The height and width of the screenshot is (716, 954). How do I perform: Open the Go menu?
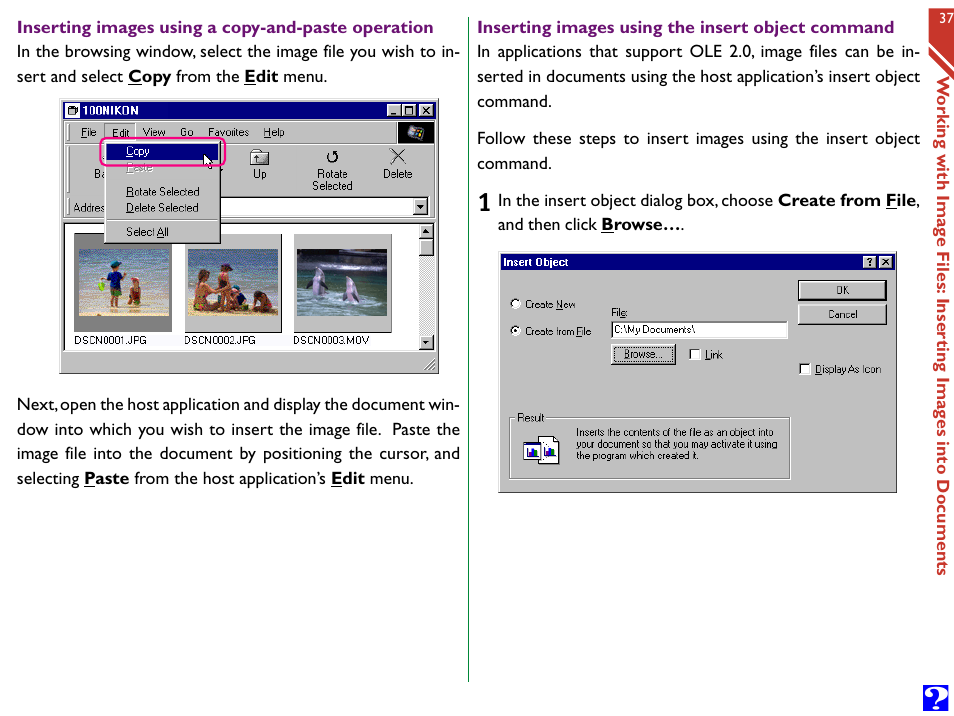click(186, 132)
